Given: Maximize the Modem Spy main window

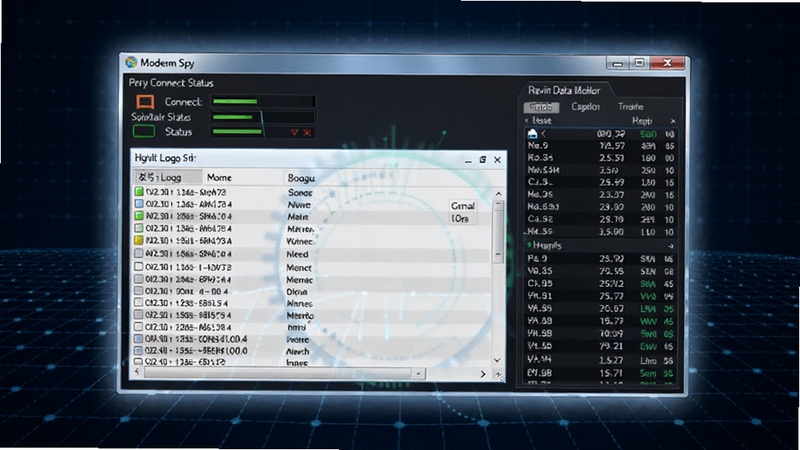Looking at the screenshot, I should [639, 63].
